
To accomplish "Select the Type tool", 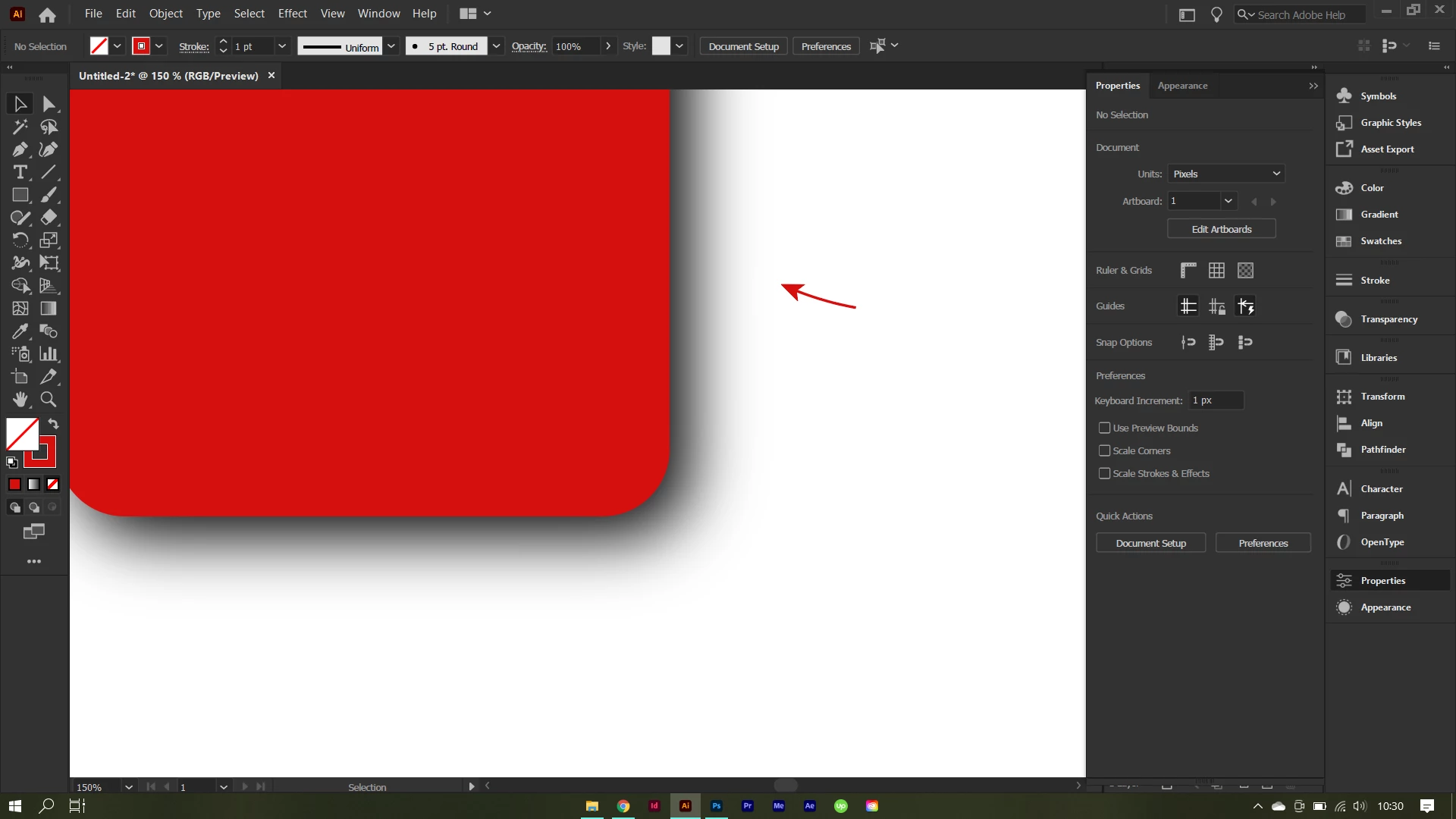I will 20,172.
